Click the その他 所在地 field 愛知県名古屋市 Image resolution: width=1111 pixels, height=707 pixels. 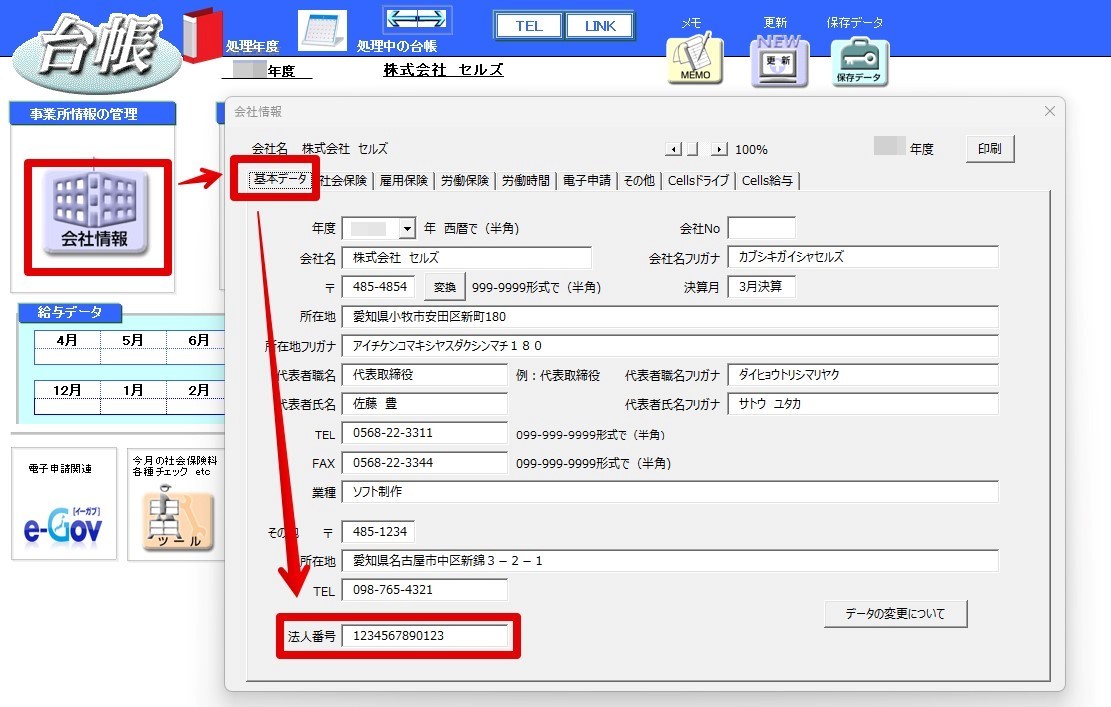pyautogui.click(x=670, y=560)
